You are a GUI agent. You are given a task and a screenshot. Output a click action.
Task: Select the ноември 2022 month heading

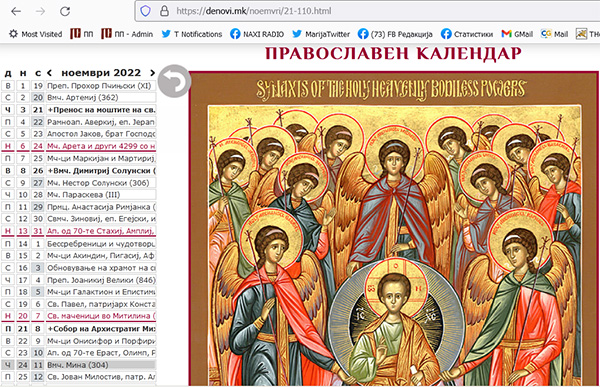click(101, 72)
